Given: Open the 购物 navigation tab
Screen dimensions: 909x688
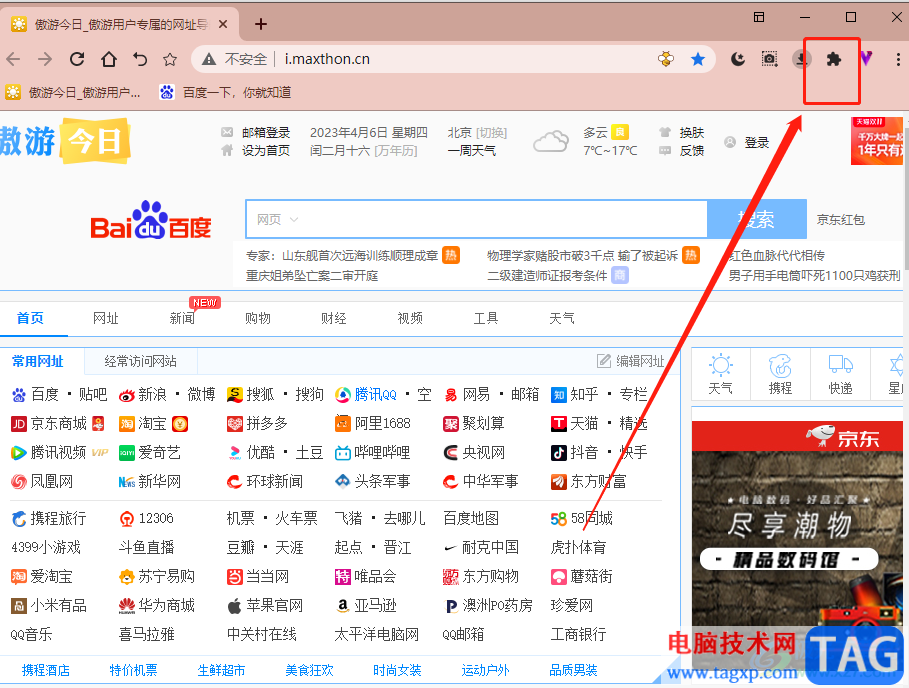Looking at the screenshot, I should click(x=258, y=318).
